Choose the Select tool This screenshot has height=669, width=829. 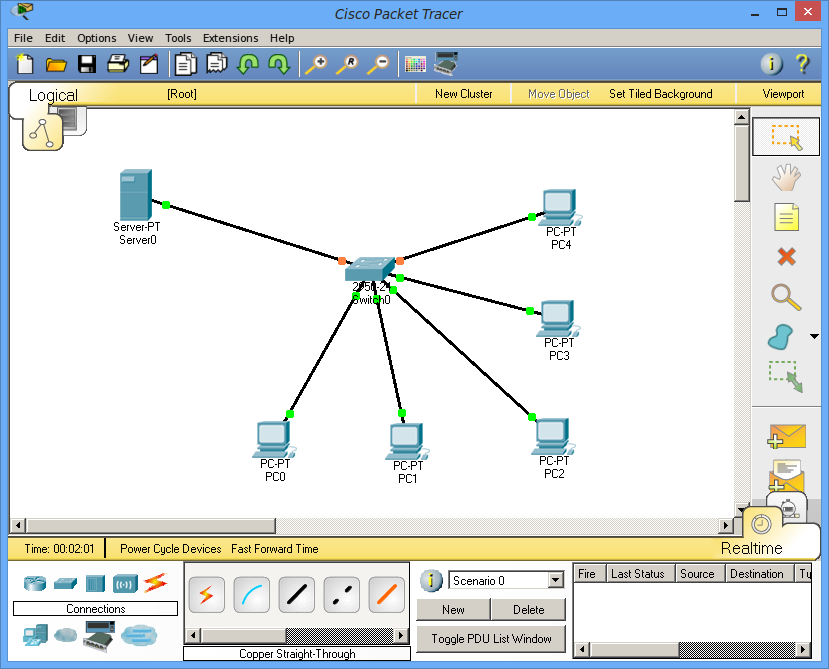point(786,137)
